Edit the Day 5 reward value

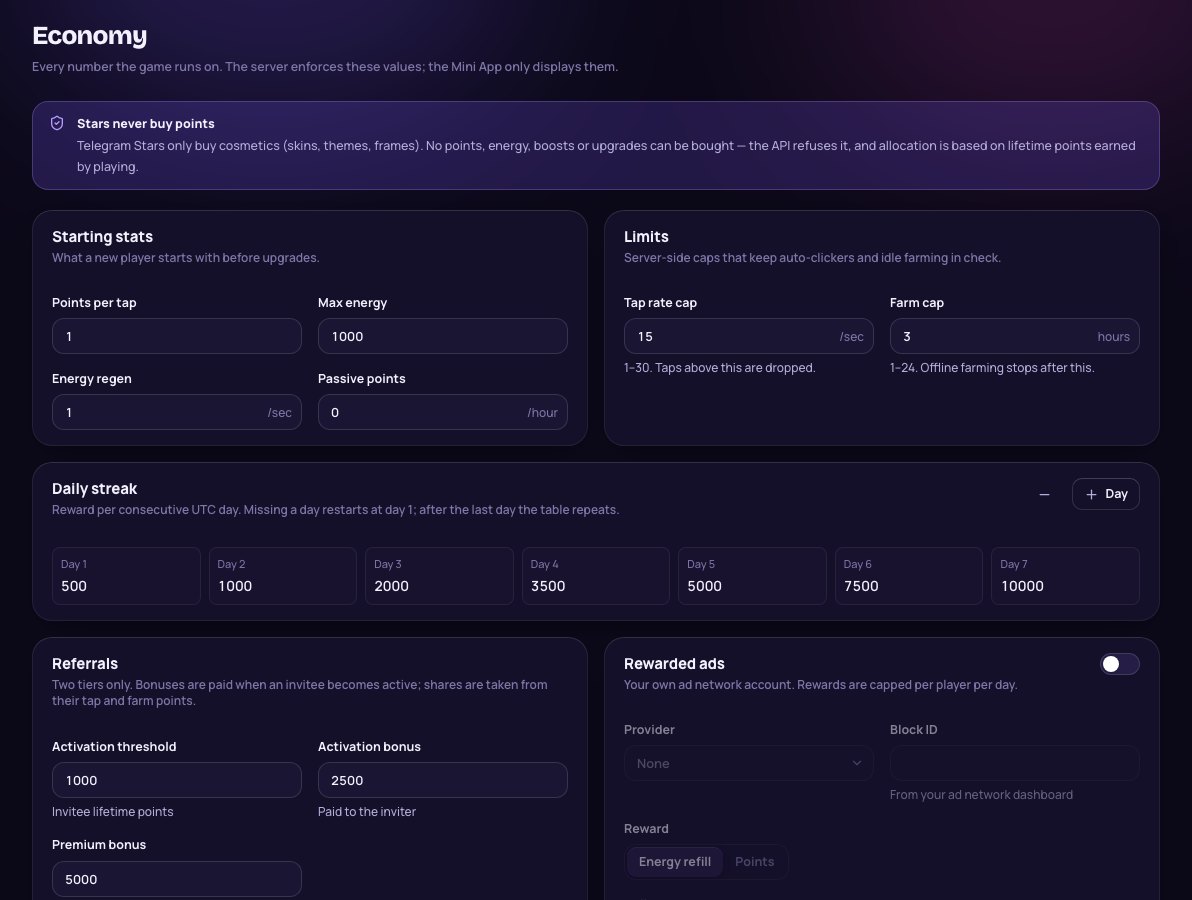753,576
